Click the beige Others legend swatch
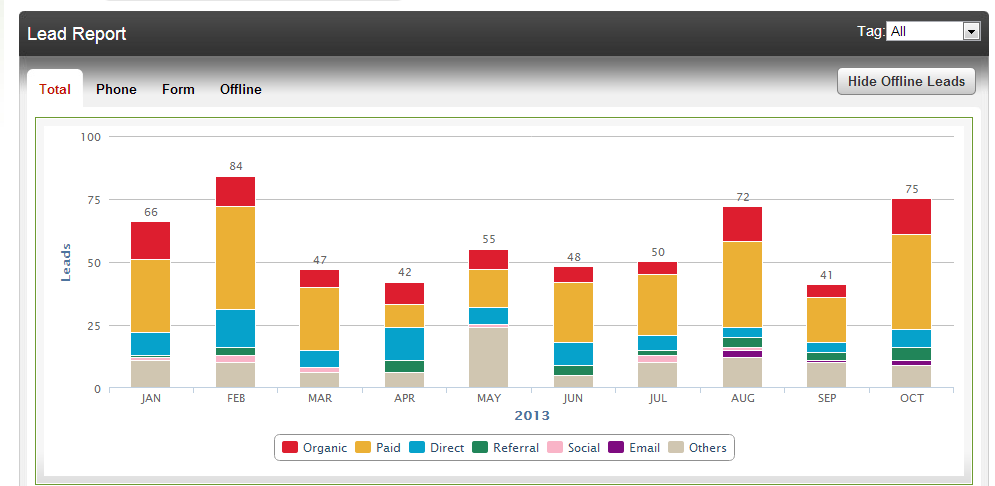This screenshot has height=486, width=995. (675, 447)
